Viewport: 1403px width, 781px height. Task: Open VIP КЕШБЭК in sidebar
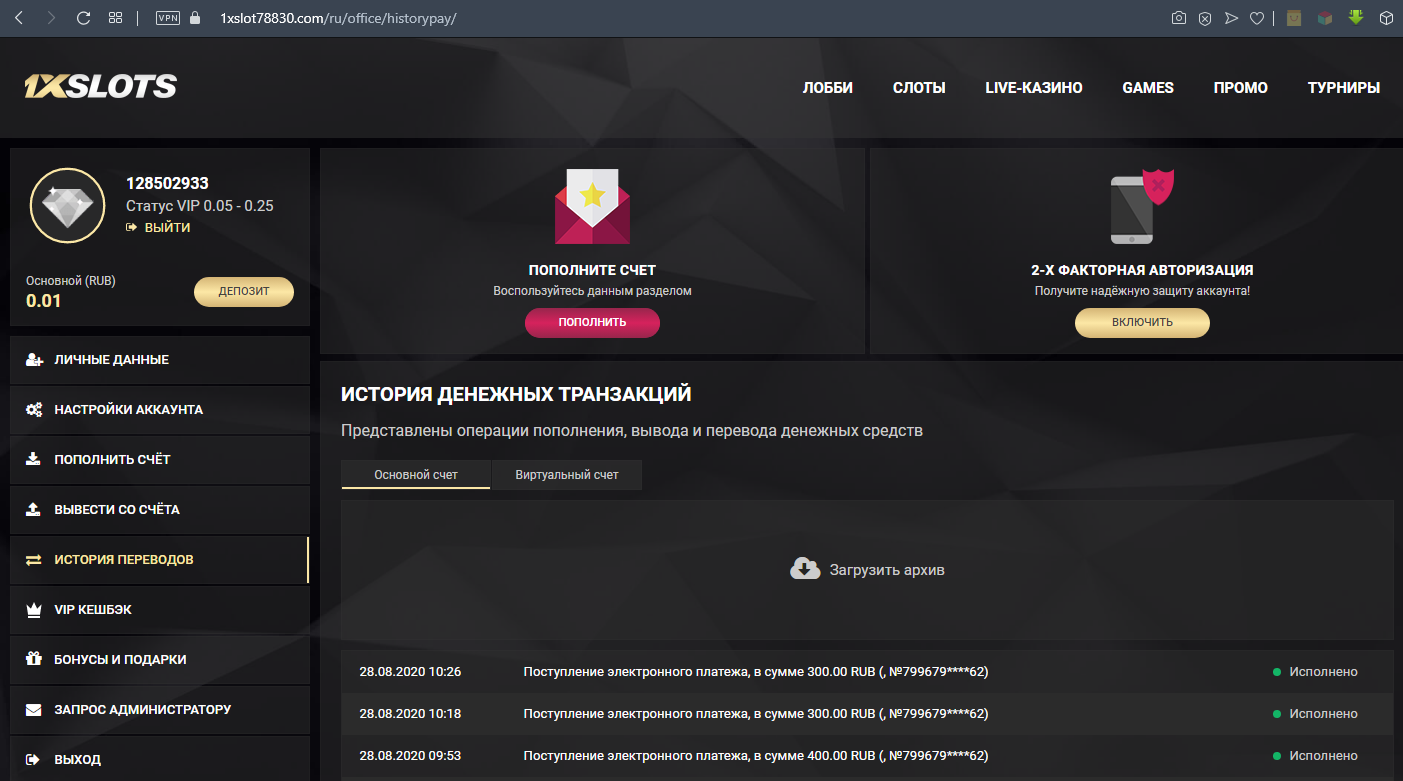(160, 610)
